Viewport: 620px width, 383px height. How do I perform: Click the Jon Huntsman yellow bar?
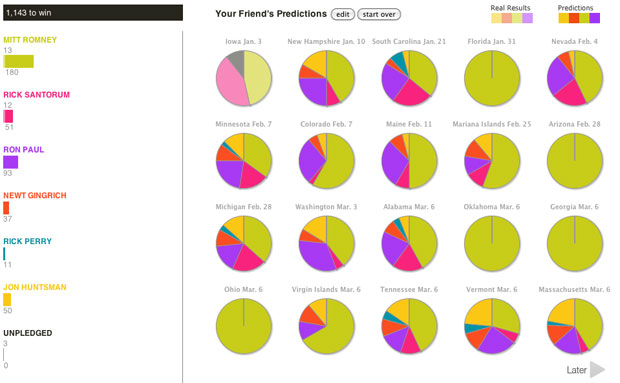point(7,300)
